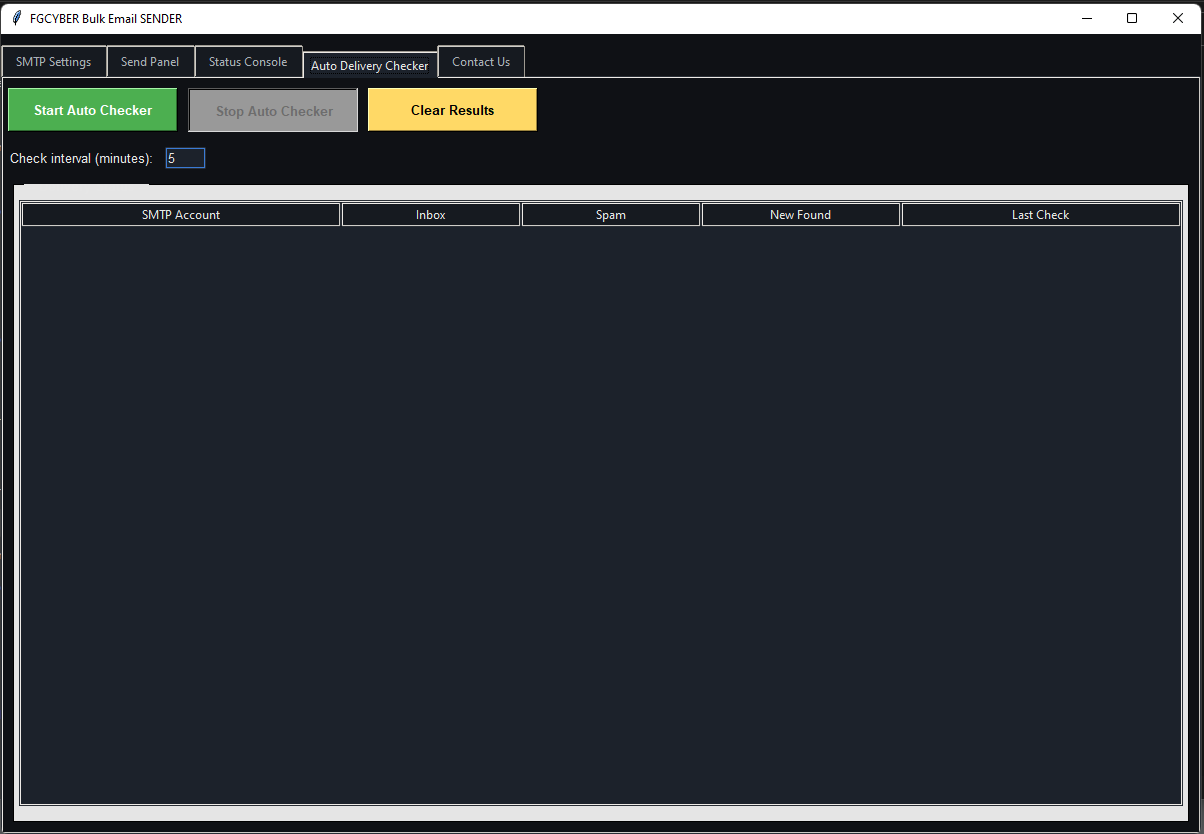This screenshot has height=834, width=1204.
Task: Maximize the application window
Action: pyautogui.click(x=1132, y=18)
